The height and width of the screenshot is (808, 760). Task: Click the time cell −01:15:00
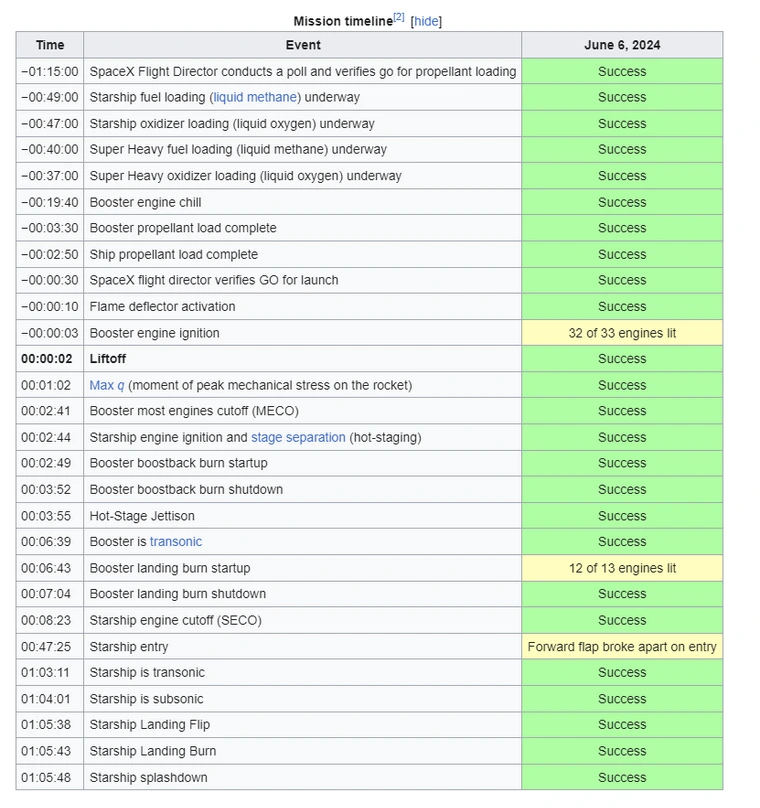pyautogui.click(x=49, y=71)
